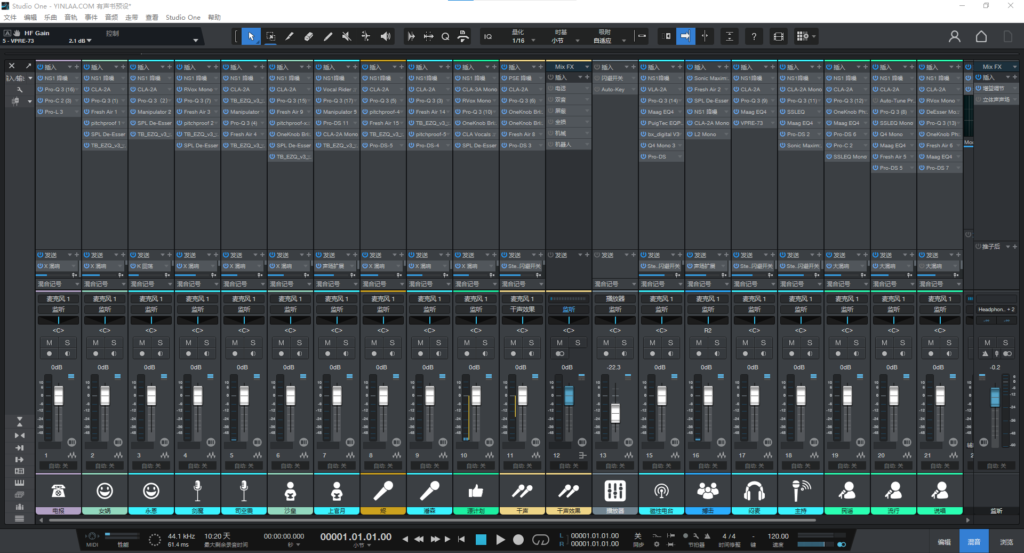Click the headphones icon on channel 17
The height and width of the screenshot is (553, 1024).
755,490
